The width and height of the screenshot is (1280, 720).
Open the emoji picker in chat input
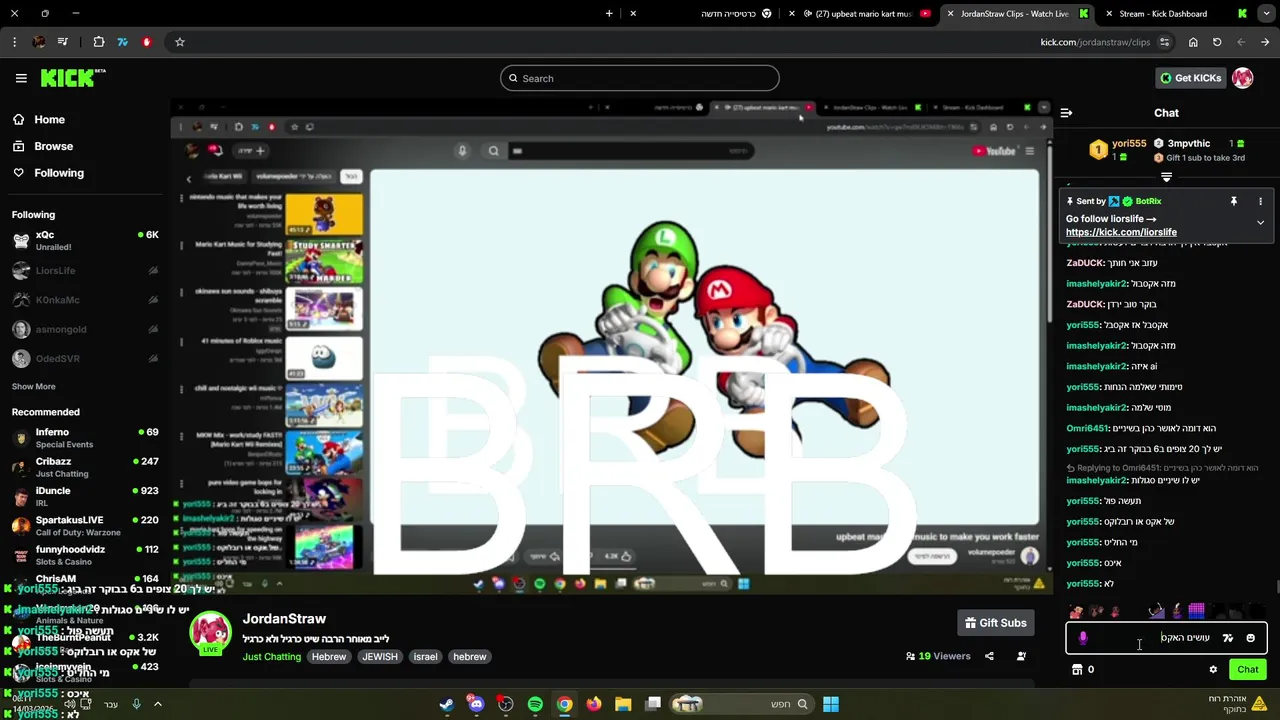(1250, 638)
